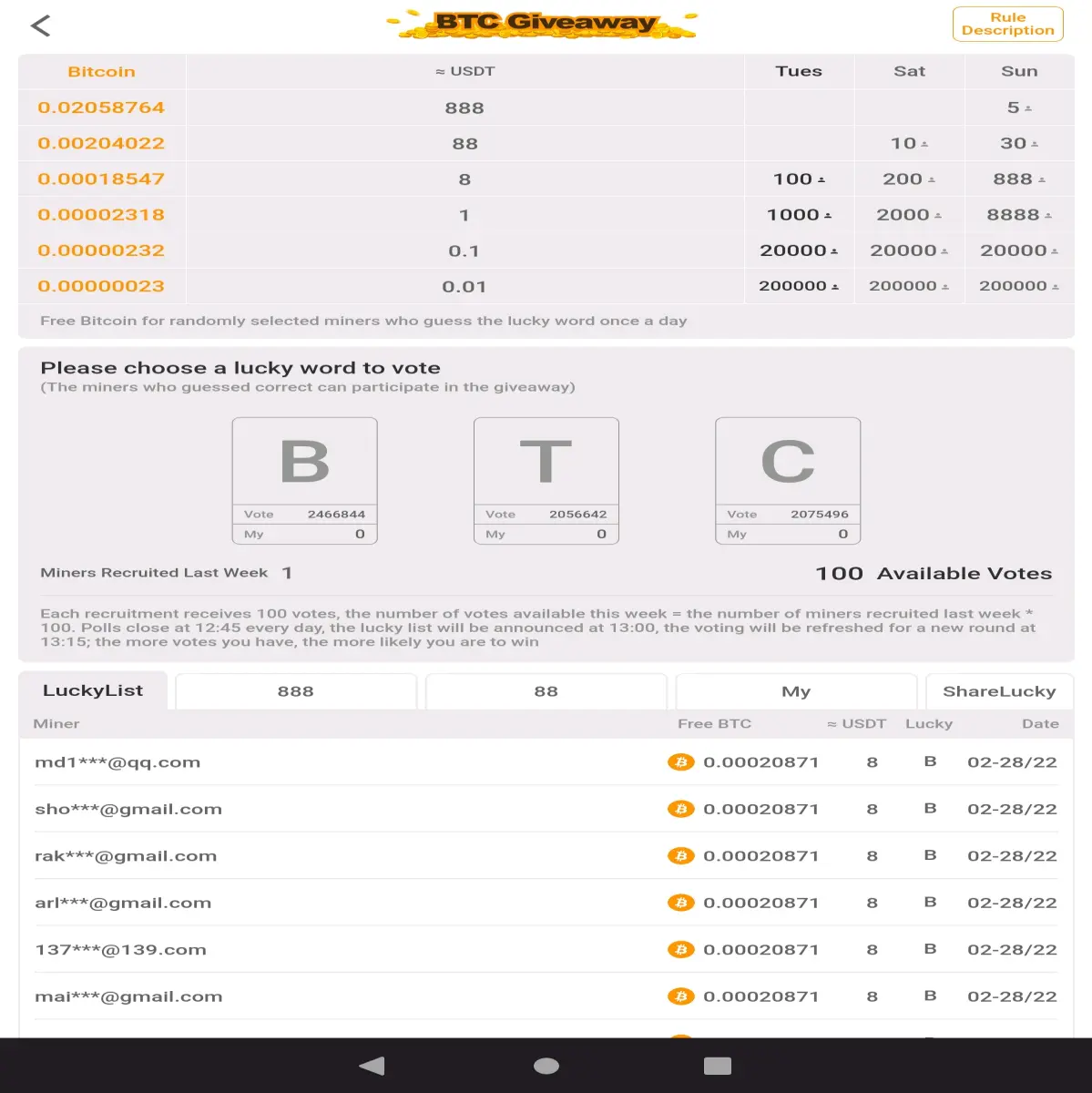Screen dimensions: 1092x1093
Task: Select prize amount 0.00018547
Action: pyautogui.click(x=101, y=179)
